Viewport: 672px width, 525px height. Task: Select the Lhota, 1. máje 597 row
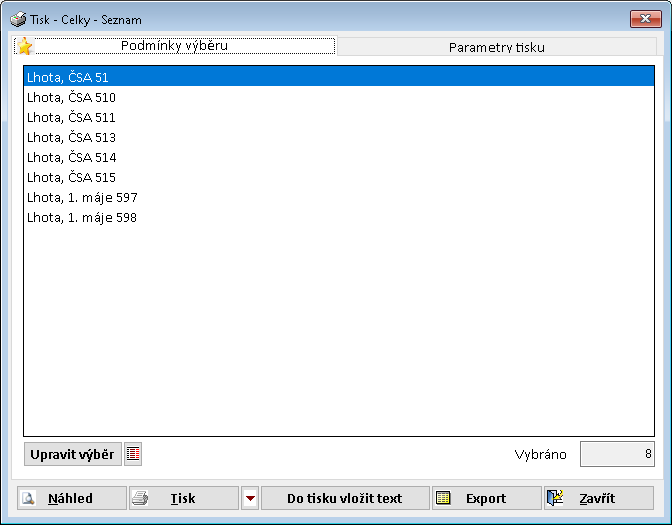pos(82,197)
